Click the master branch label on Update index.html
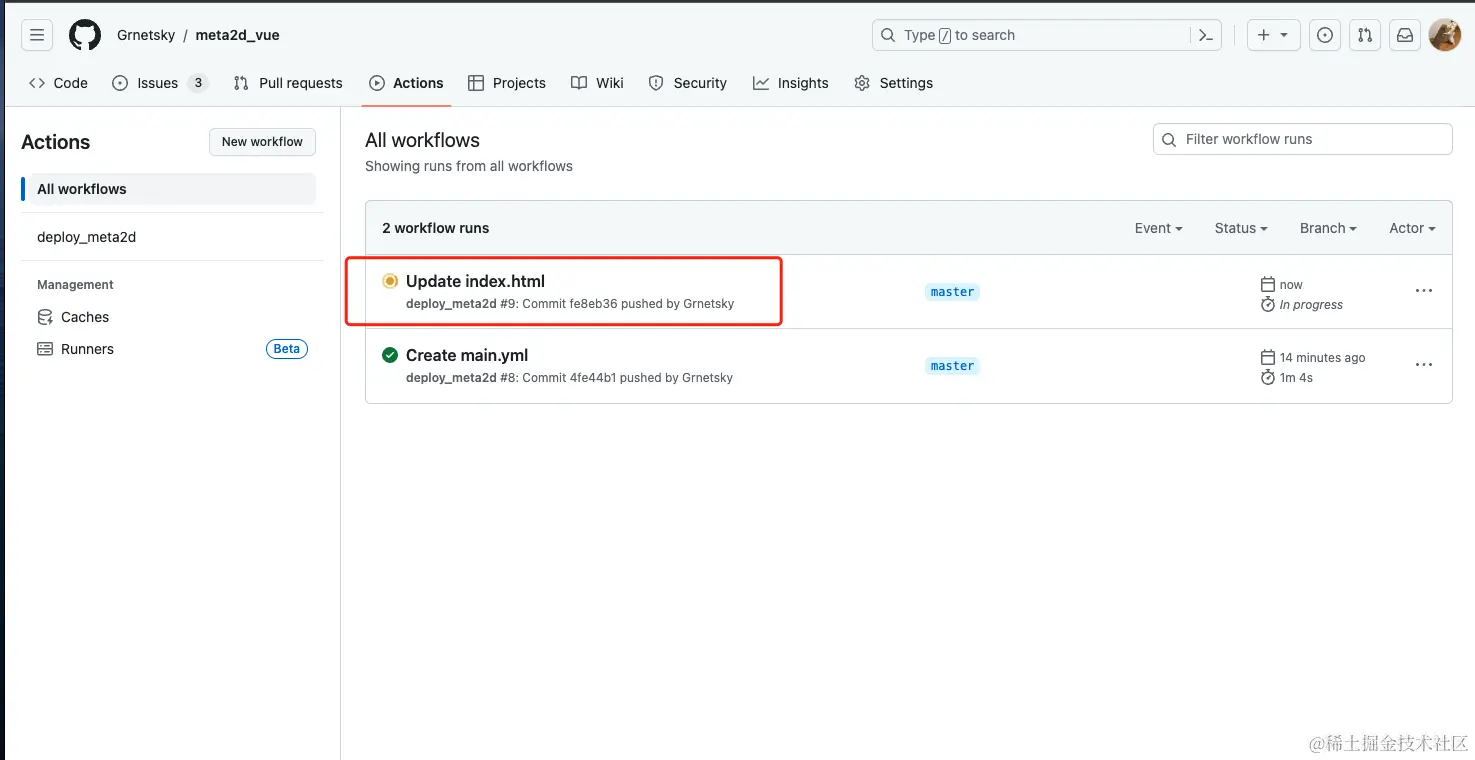The image size is (1475, 760). coord(952,292)
